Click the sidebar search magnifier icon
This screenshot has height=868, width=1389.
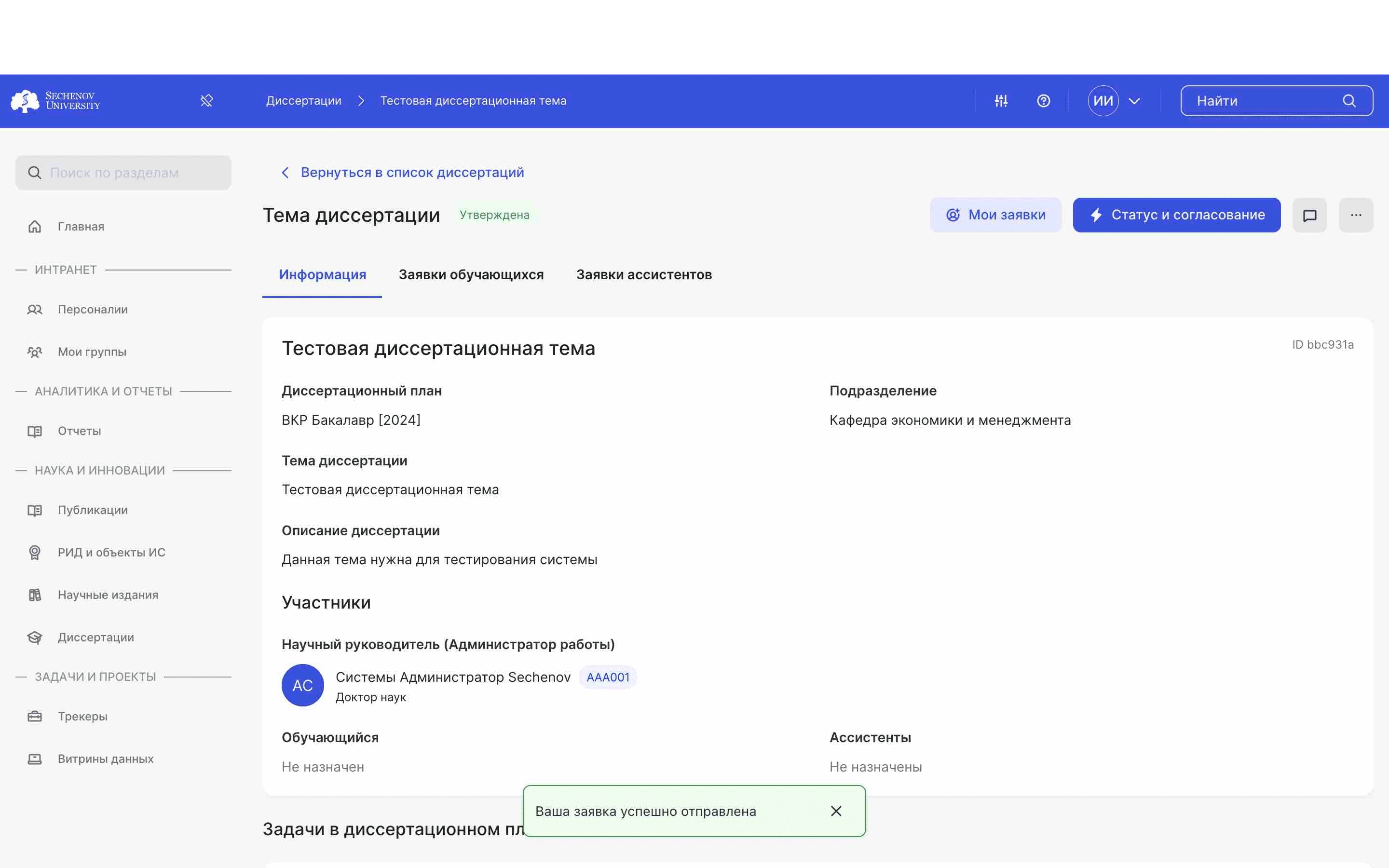[34, 173]
